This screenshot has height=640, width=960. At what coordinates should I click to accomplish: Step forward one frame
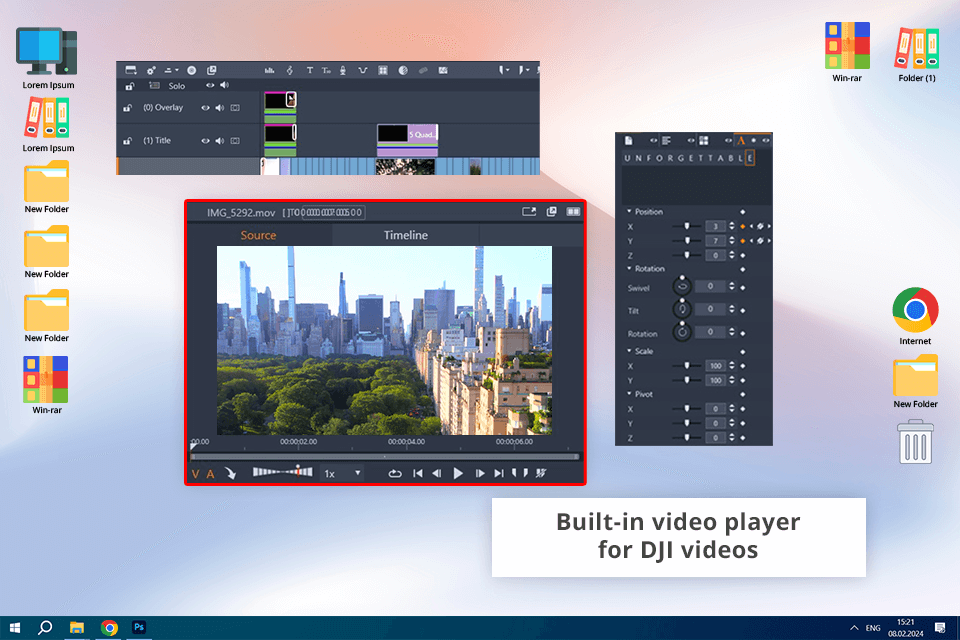coord(480,473)
